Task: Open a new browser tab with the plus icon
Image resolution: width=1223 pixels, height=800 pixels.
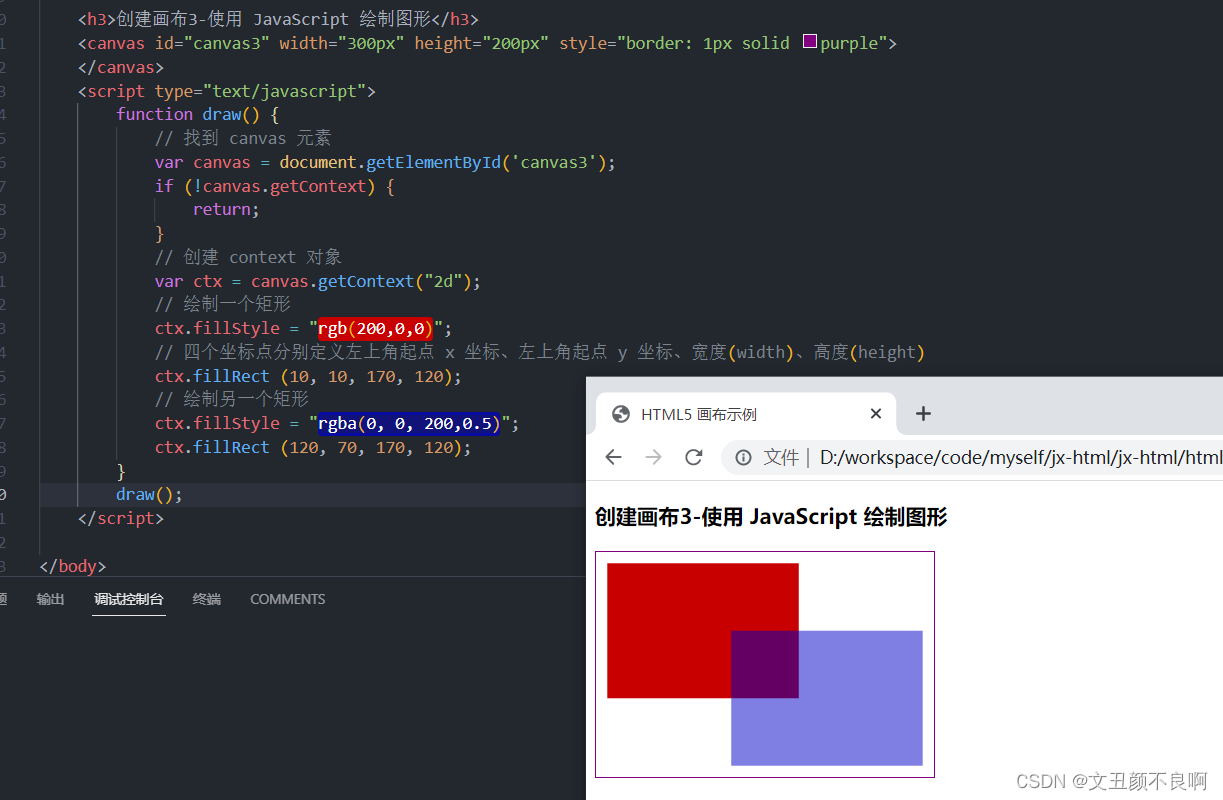Action: 922,413
